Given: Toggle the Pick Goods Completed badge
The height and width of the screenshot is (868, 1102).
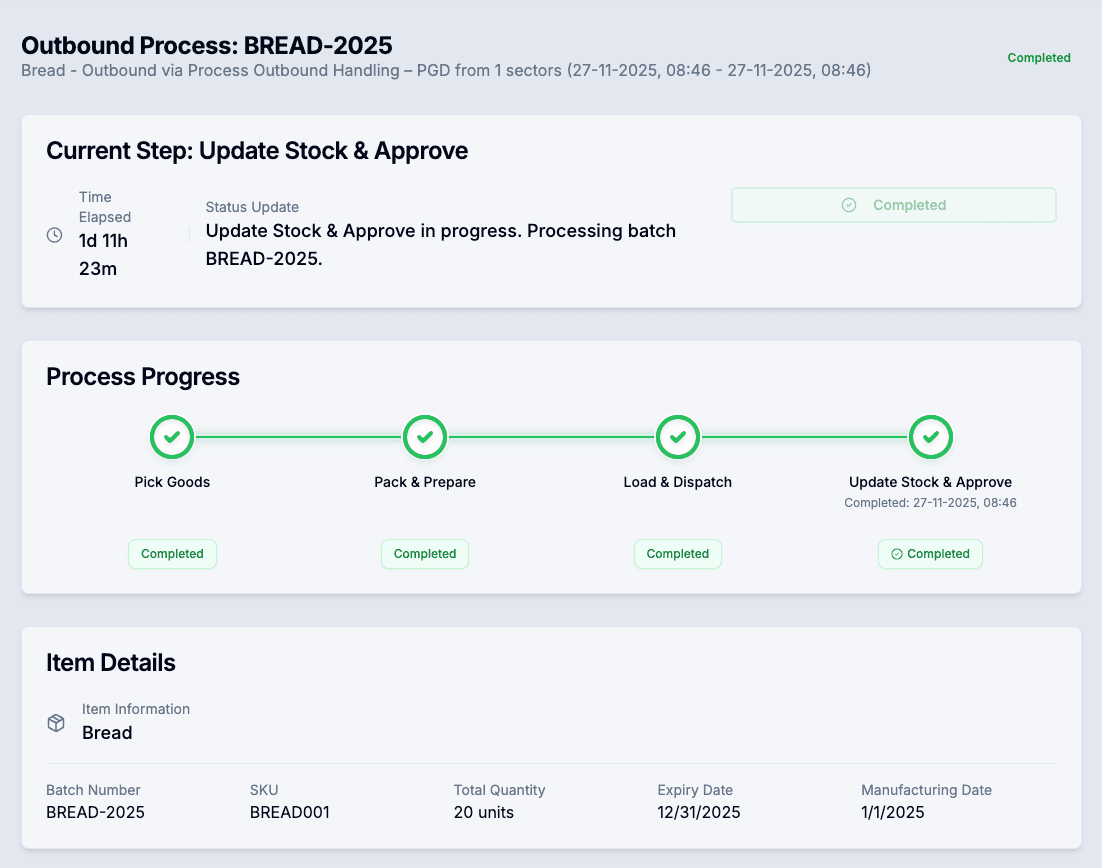Looking at the screenshot, I should pyautogui.click(x=171, y=554).
